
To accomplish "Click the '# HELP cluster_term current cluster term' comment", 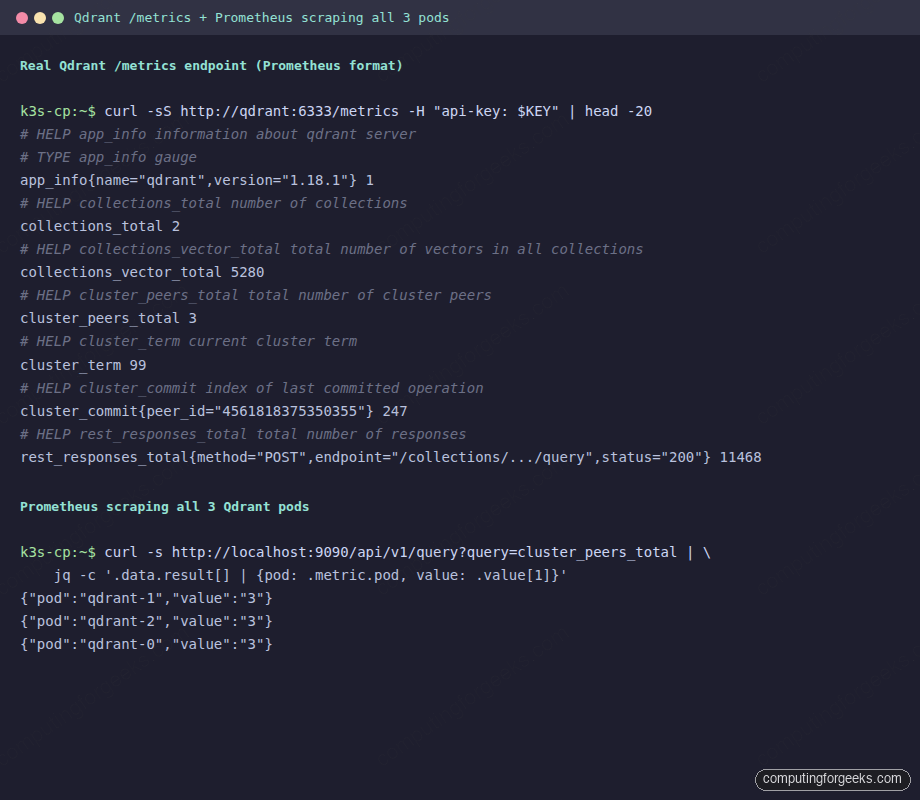I will coord(188,341).
